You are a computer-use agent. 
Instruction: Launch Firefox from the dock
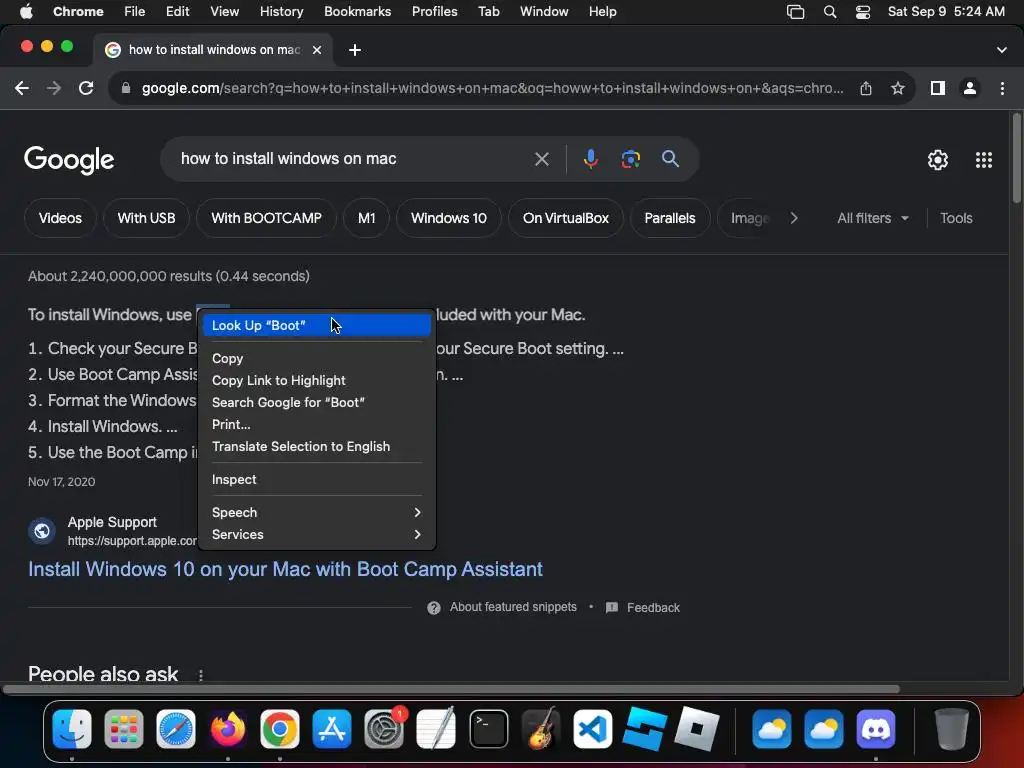(x=227, y=729)
